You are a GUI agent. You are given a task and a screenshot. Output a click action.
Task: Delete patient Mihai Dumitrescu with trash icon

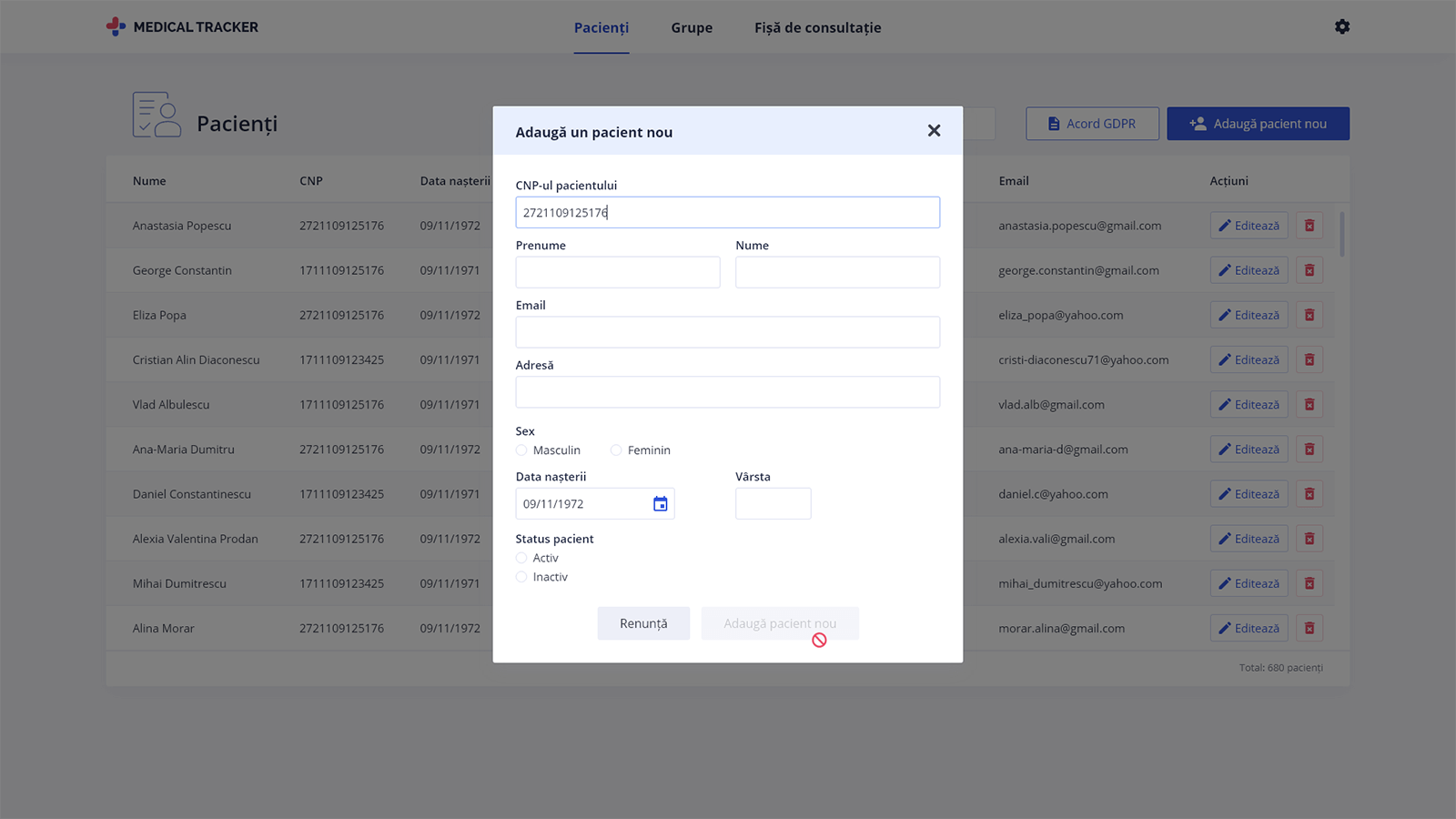point(1309,583)
